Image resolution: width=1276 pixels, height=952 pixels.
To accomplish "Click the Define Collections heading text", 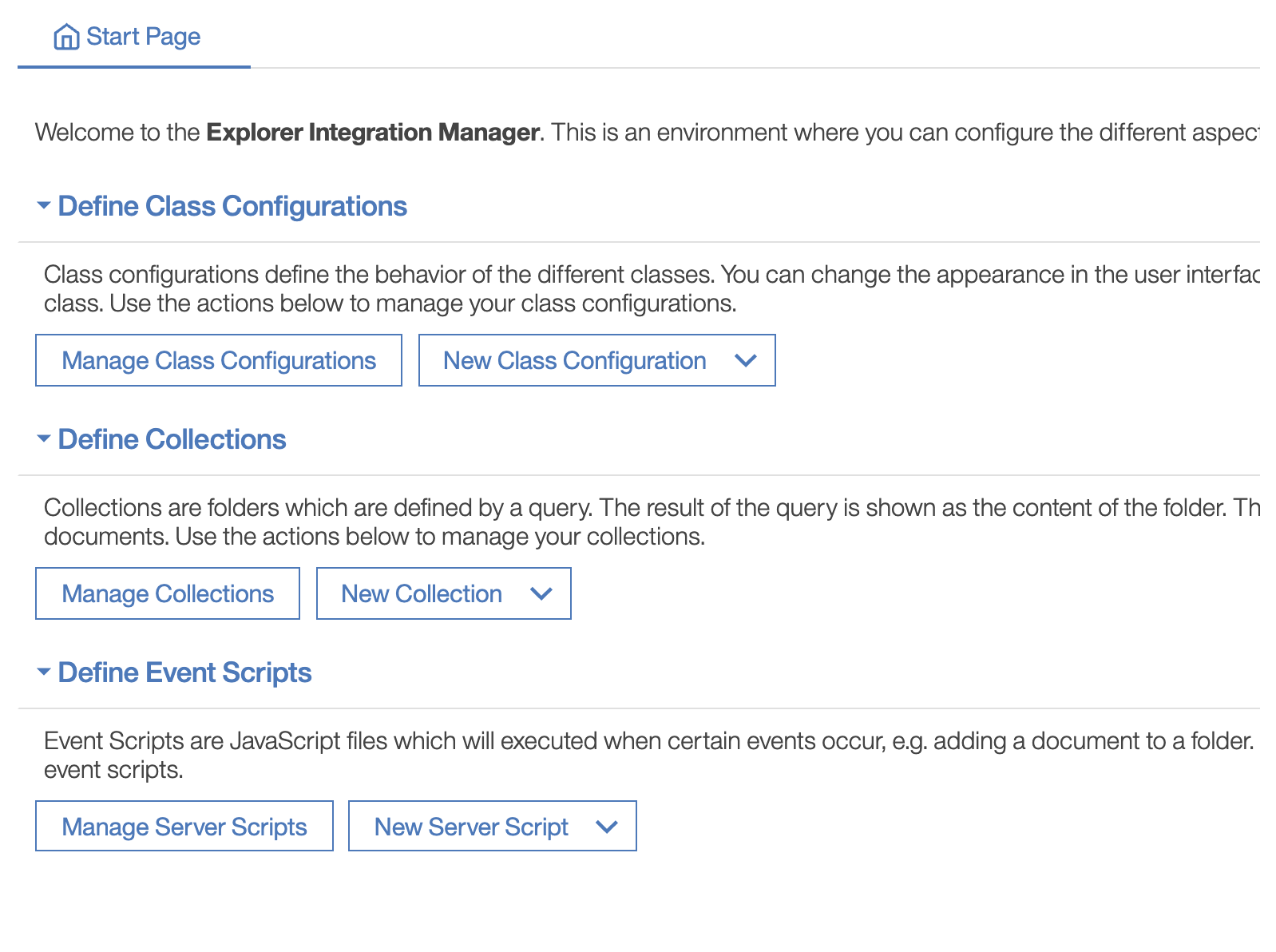I will [172, 439].
